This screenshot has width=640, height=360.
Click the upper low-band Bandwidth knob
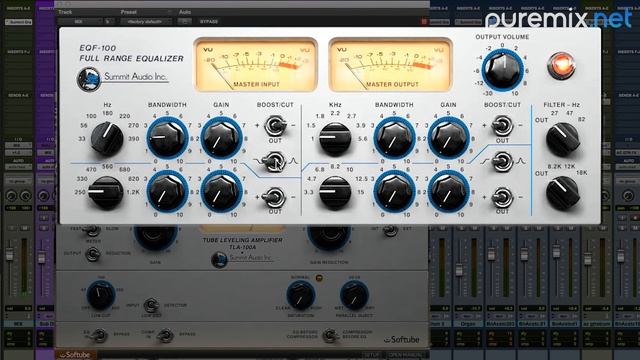coord(167,138)
